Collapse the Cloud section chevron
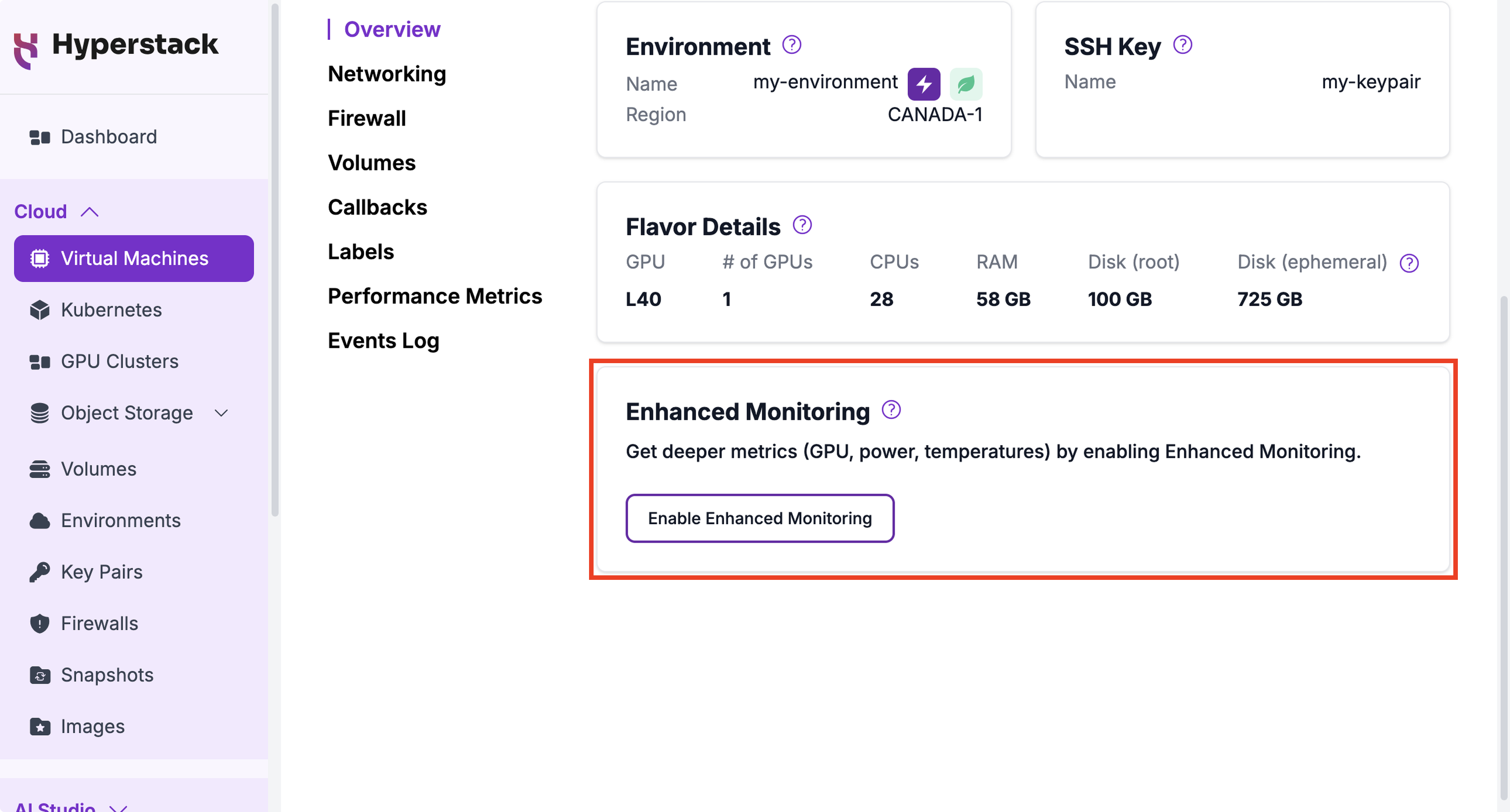This screenshot has height=812, width=1510. [x=89, y=212]
